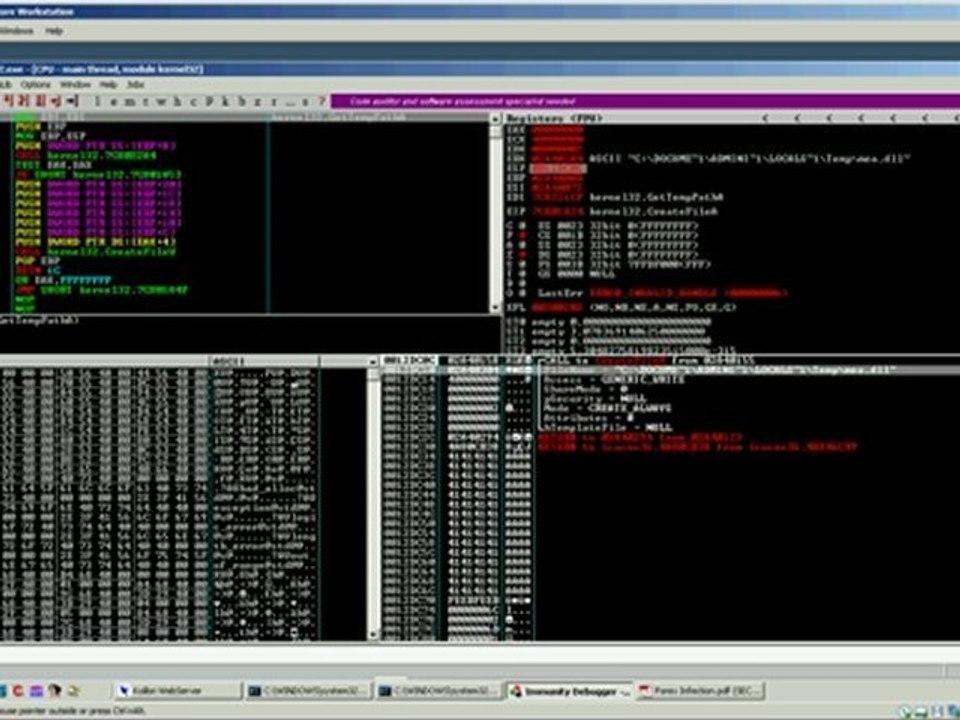Open Patches window via 'P' button
The image size is (960, 720).
[x=209, y=102]
